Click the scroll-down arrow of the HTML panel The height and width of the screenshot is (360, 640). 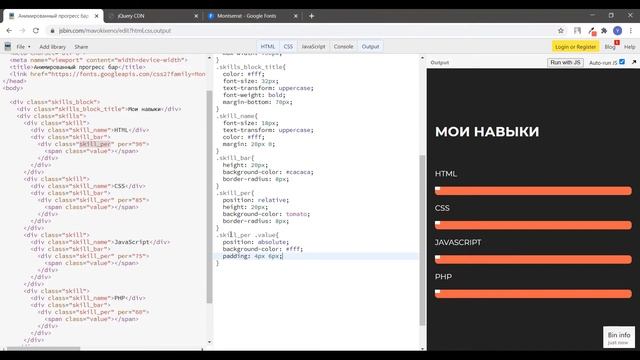click(210, 342)
